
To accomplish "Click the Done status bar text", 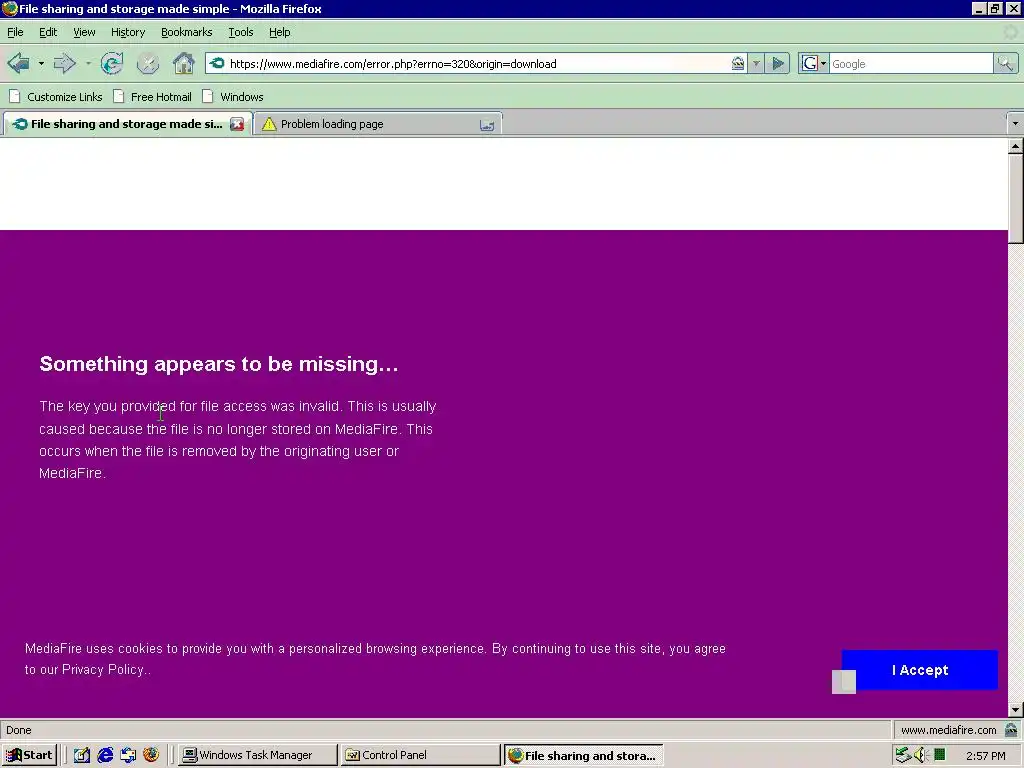I will pos(19,730).
